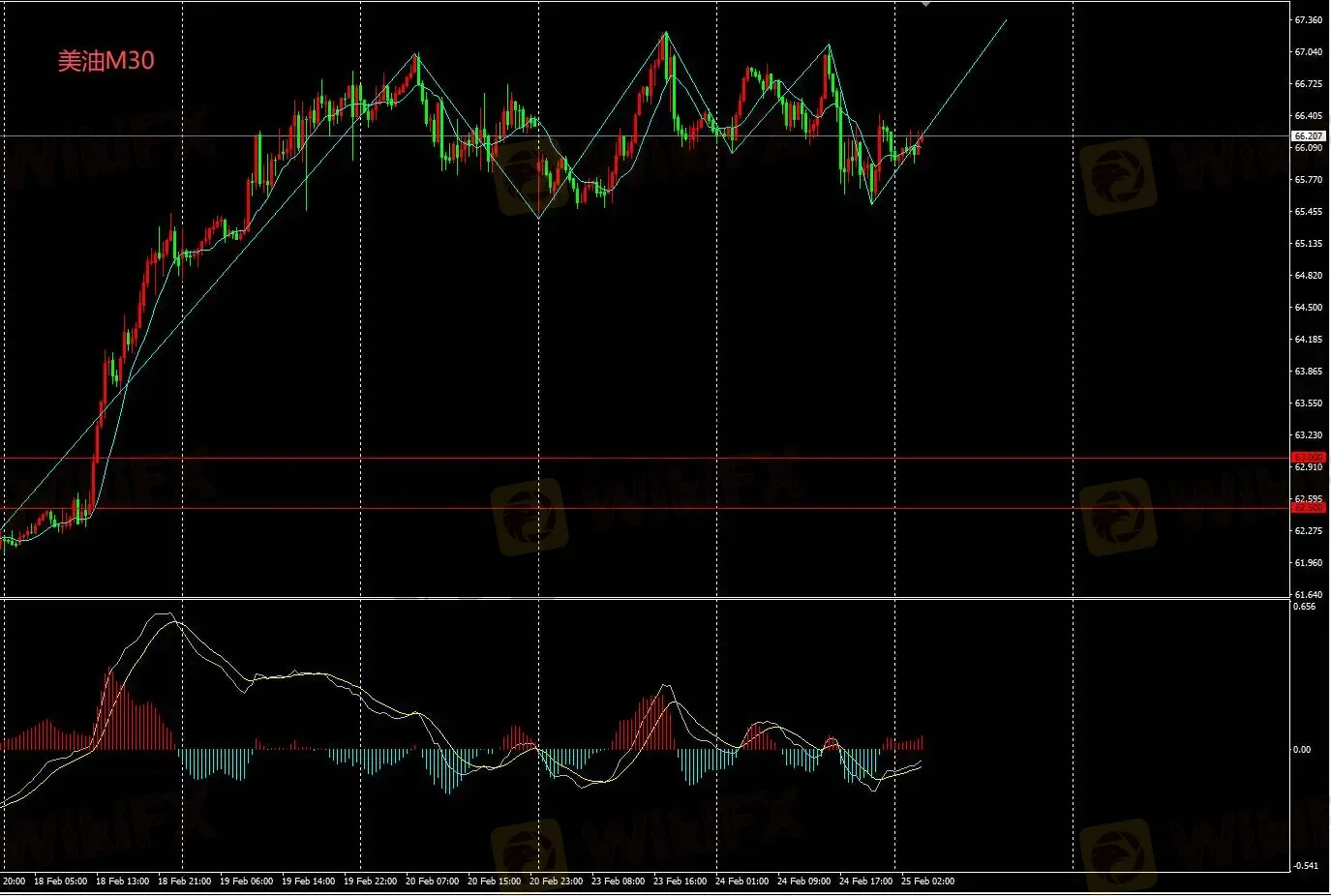1331x896 pixels.
Task: Click price axis label 61.640
Action: click(1309, 595)
